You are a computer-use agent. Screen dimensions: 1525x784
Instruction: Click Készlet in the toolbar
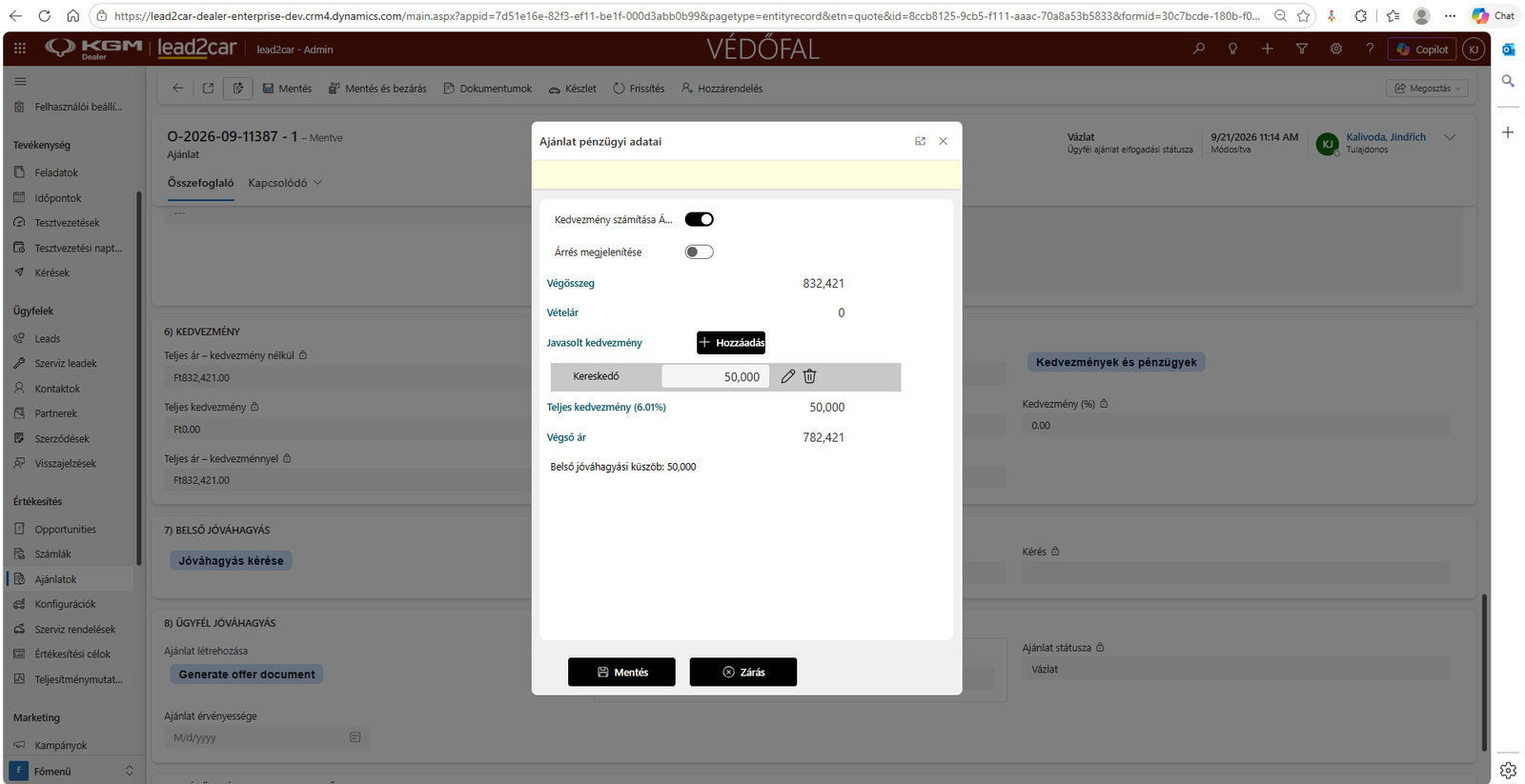[x=572, y=89]
